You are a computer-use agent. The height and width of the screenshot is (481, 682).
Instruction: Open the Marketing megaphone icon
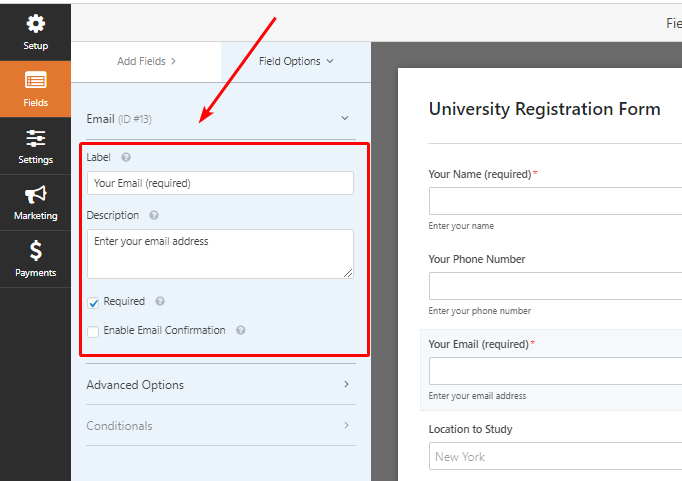(35, 195)
